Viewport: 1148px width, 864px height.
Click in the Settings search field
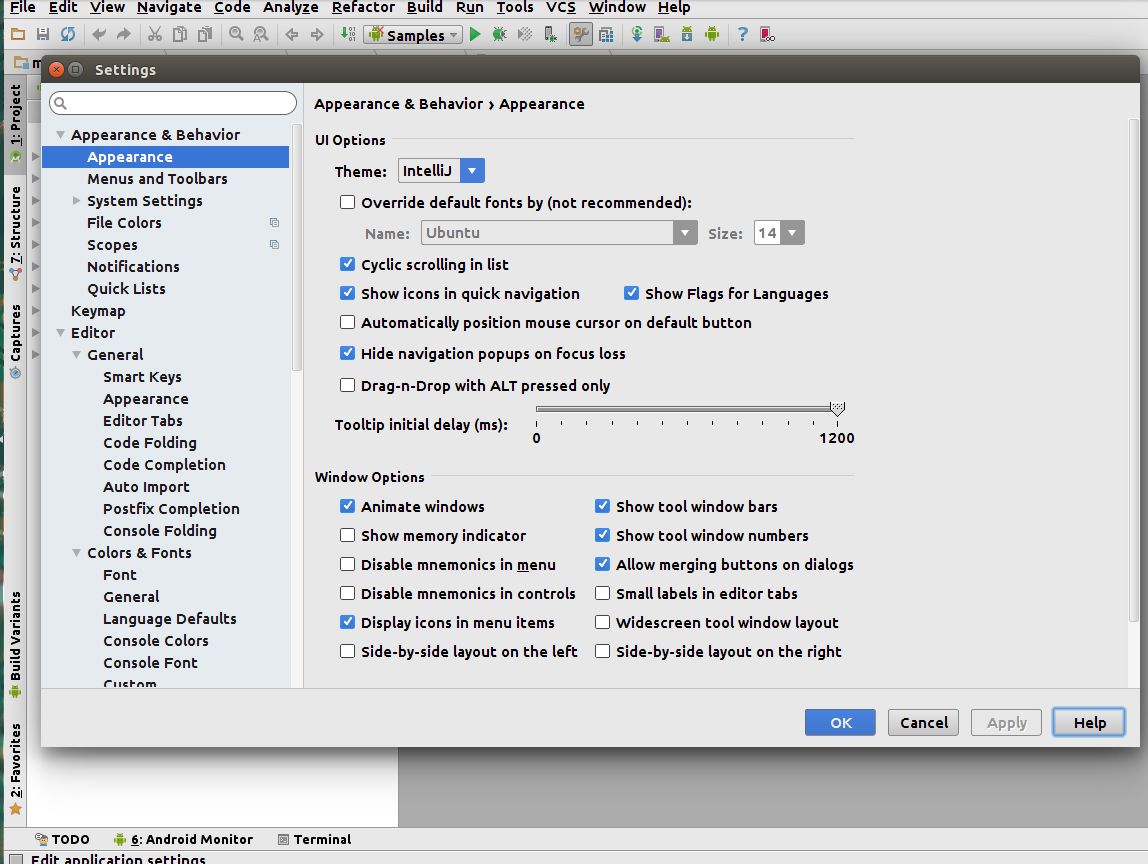173,103
